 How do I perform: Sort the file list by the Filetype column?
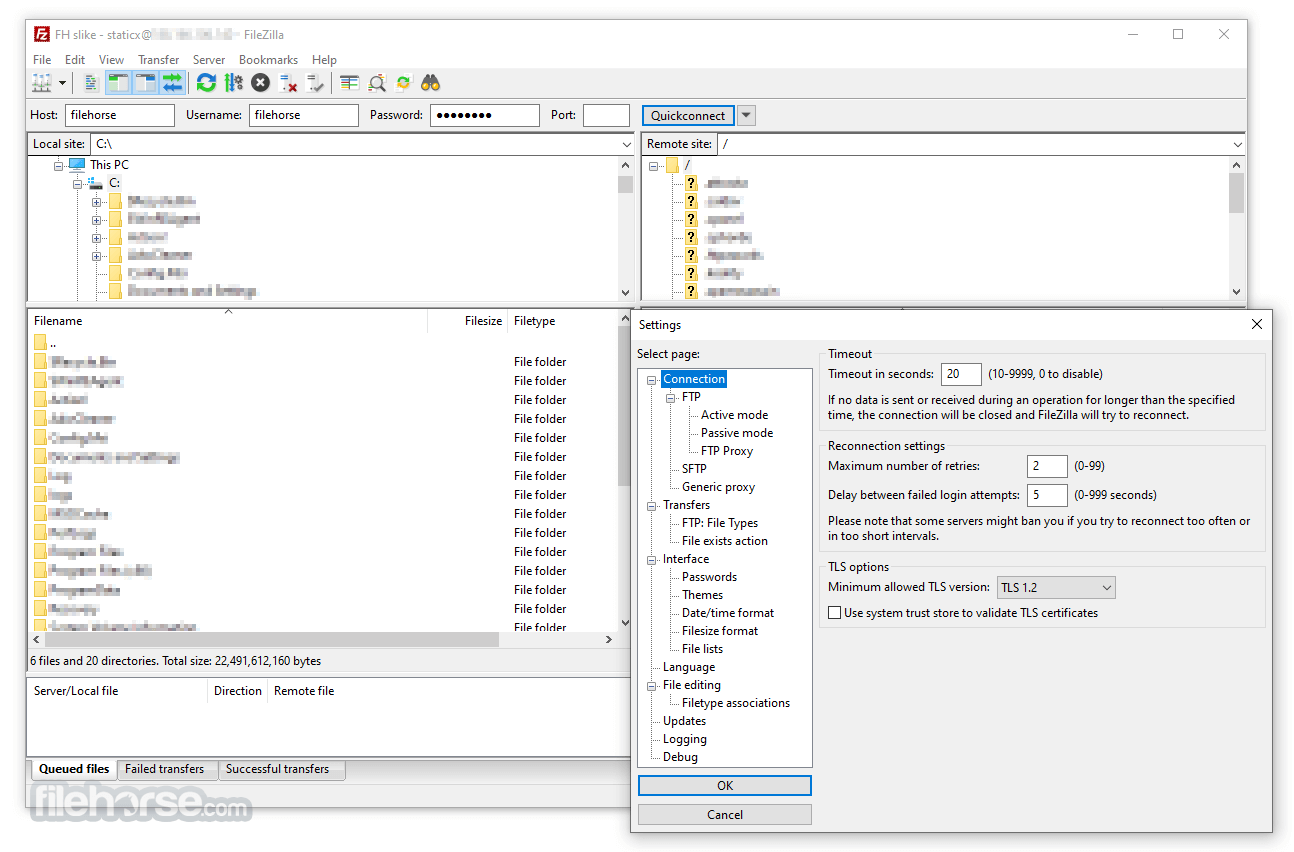click(564, 321)
